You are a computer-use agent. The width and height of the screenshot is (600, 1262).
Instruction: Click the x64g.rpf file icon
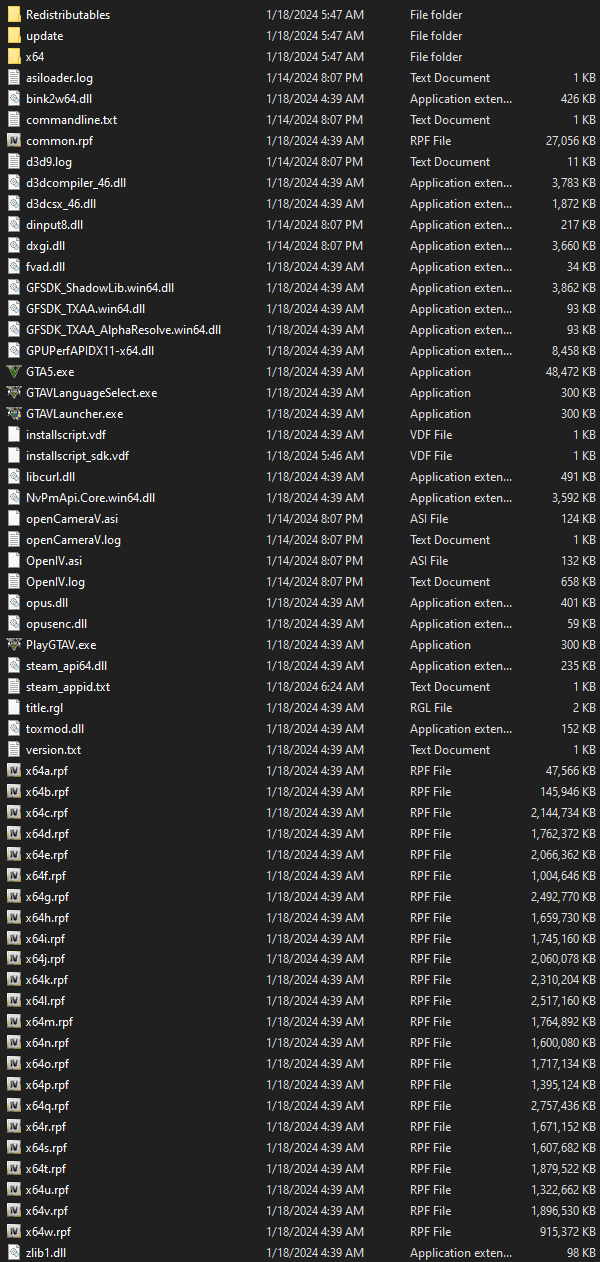point(14,897)
